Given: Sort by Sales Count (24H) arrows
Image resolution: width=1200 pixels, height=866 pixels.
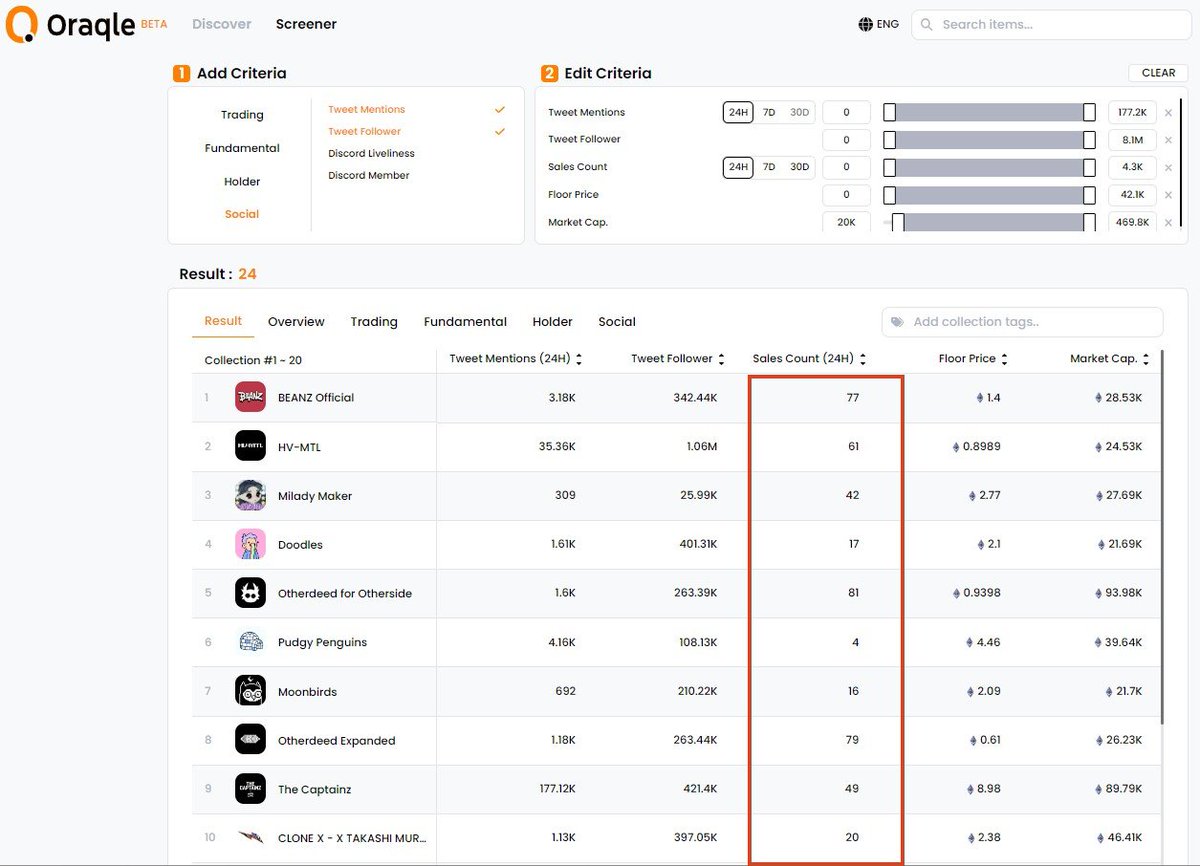Looking at the screenshot, I should point(863,359).
